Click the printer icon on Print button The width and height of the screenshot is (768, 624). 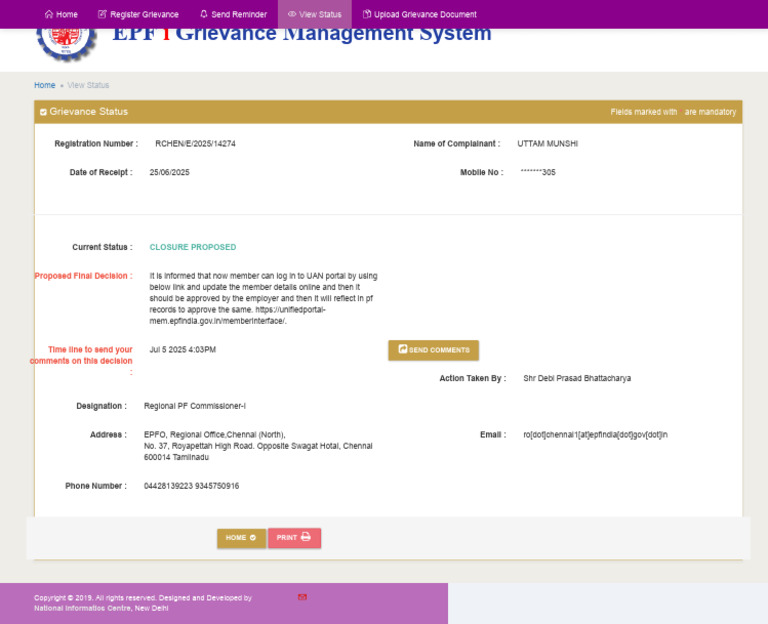point(306,537)
